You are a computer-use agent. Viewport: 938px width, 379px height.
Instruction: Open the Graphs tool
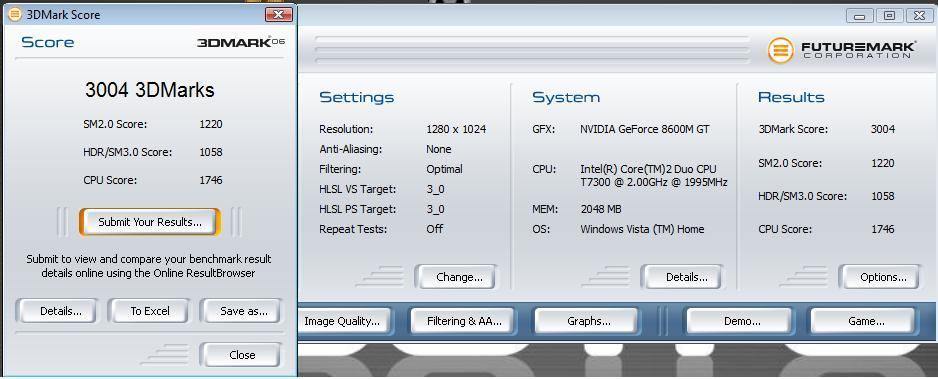[589, 321]
